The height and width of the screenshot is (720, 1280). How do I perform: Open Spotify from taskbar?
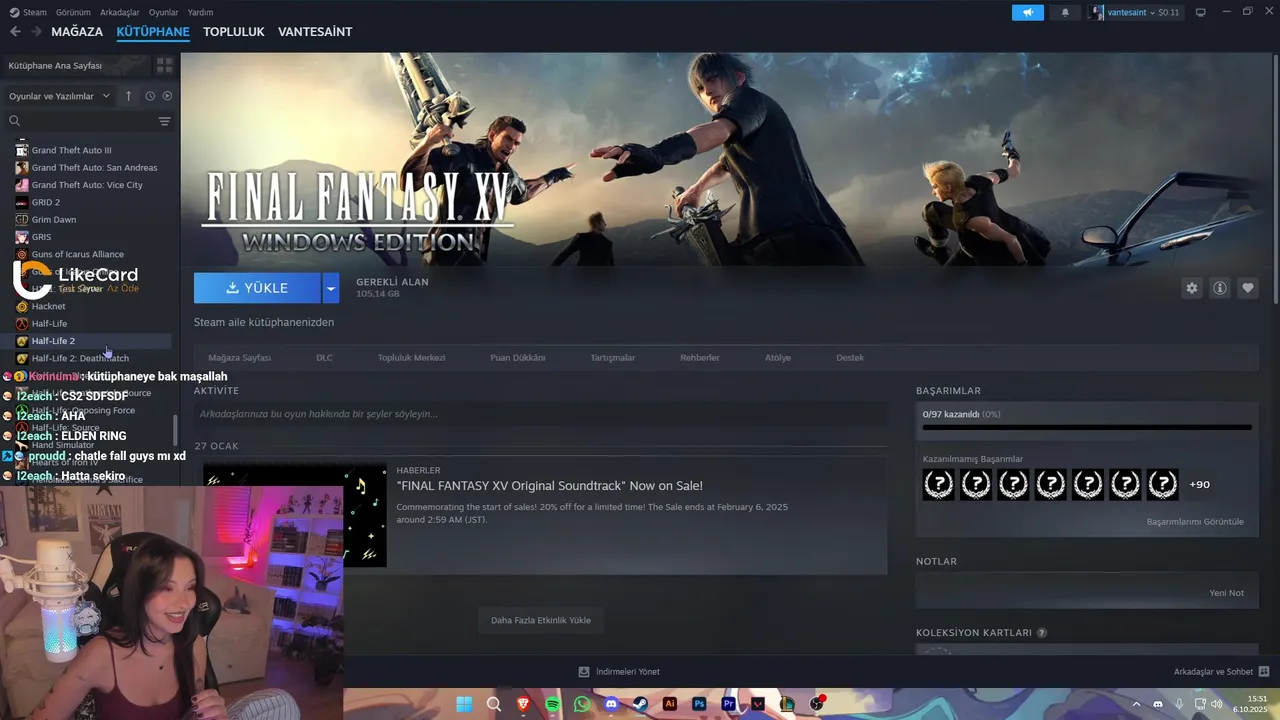coord(553,704)
